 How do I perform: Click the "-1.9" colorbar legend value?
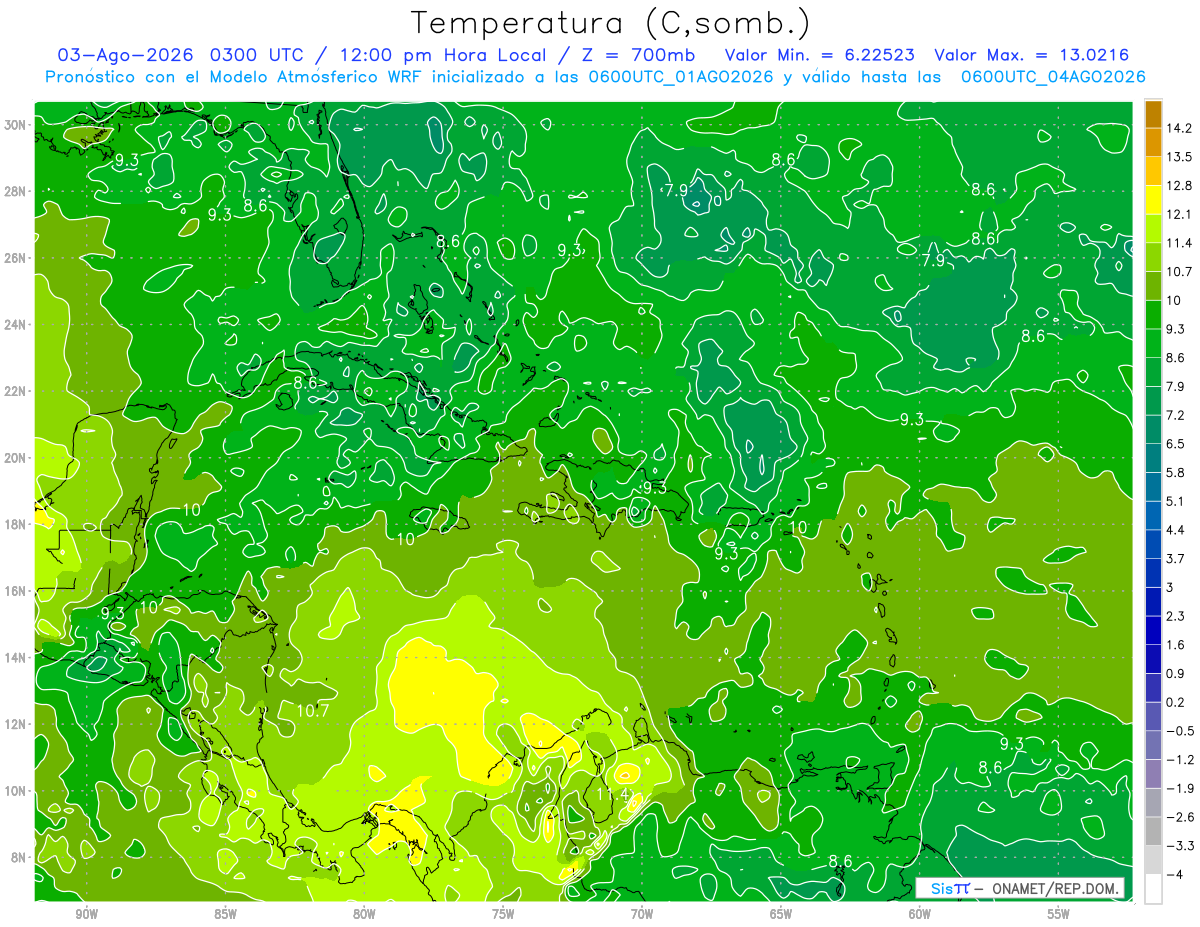tap(1179, 788)
